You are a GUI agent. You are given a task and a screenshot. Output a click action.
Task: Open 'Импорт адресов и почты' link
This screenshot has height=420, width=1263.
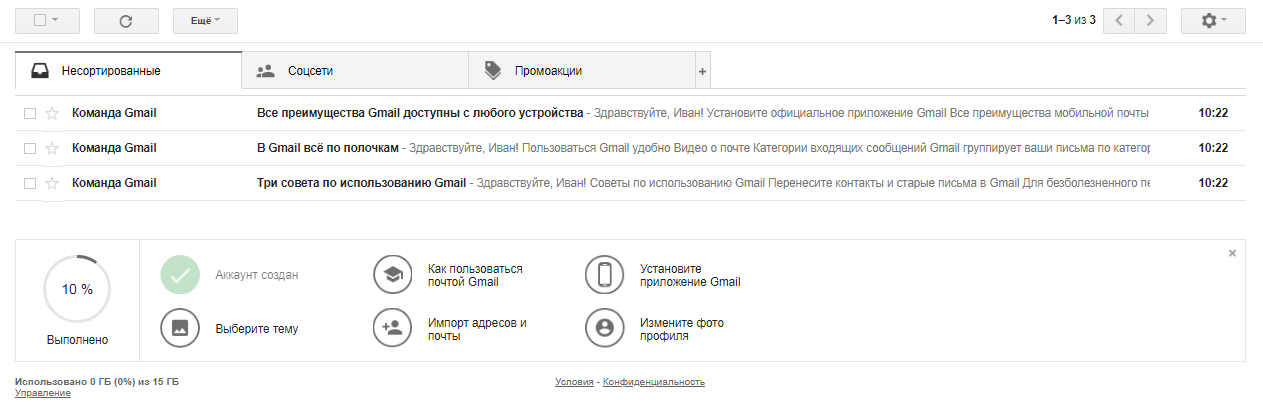477,329
